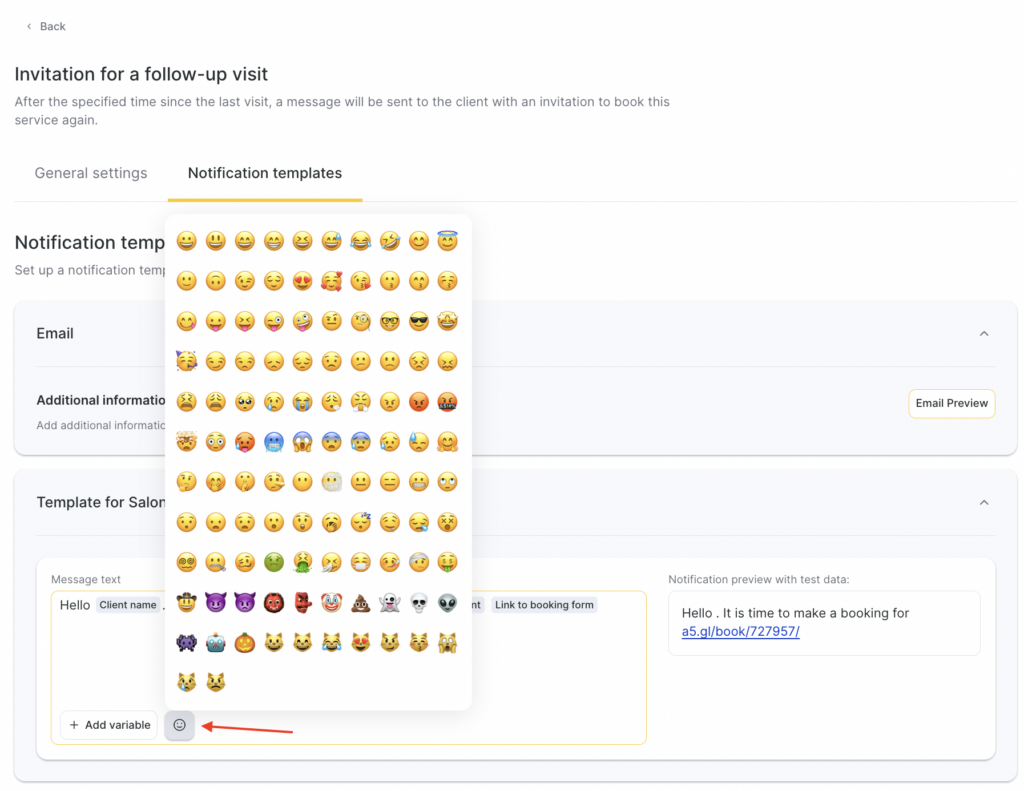Screen dimensions: 1024x791
Task: Insert the sunglasses face emoji
Action: click(x=419, y=321)
